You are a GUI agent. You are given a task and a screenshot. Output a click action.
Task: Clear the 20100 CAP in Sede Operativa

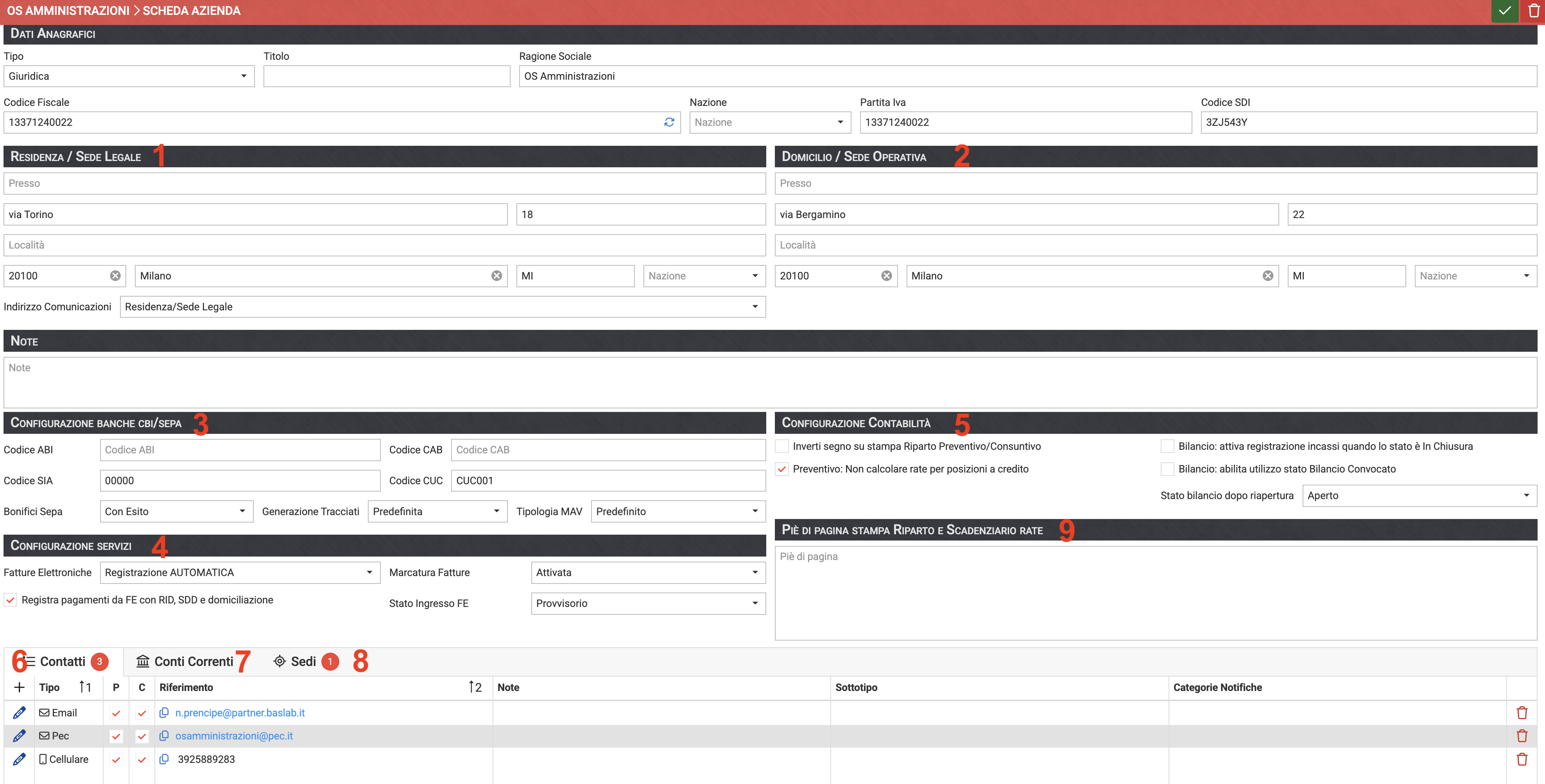pyautogui.click(x=886, y=276)
